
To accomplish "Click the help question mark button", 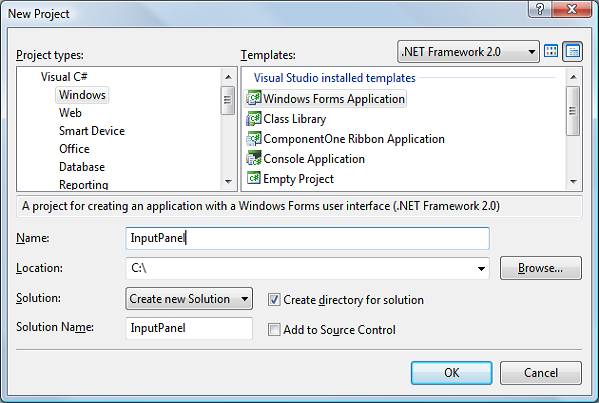I will pyautogui.click(x=540, y=9).
